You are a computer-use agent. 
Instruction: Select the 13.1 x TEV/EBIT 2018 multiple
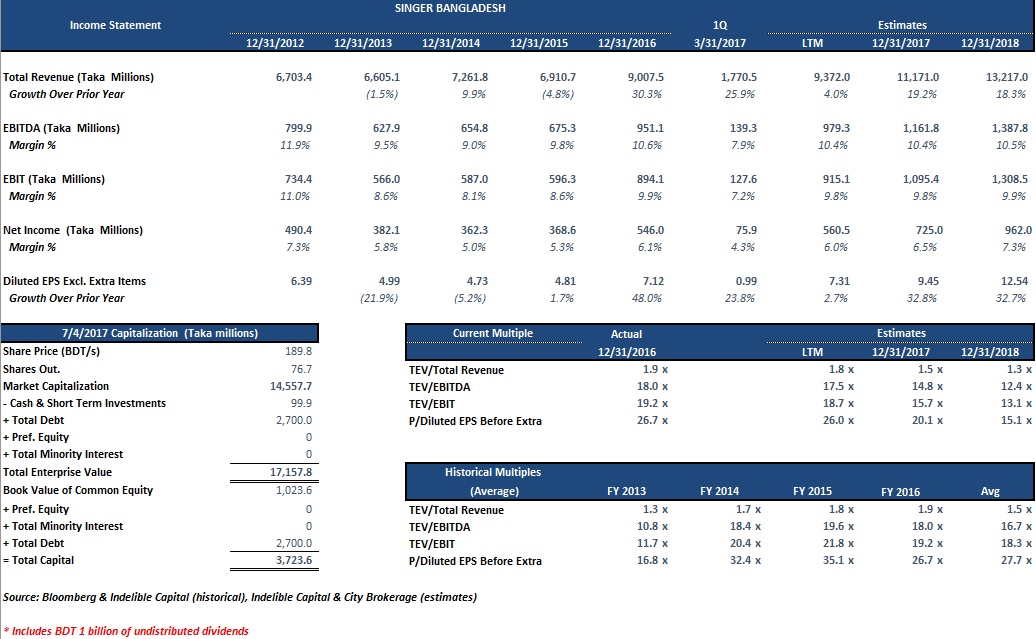tap(1016, 403)
